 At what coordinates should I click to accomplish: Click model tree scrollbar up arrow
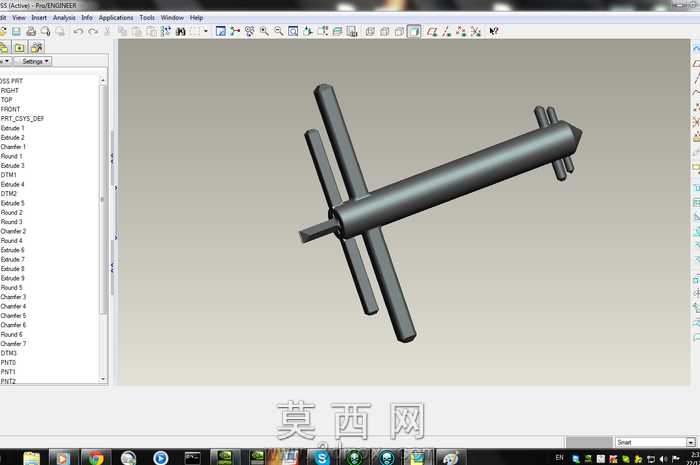103,80
